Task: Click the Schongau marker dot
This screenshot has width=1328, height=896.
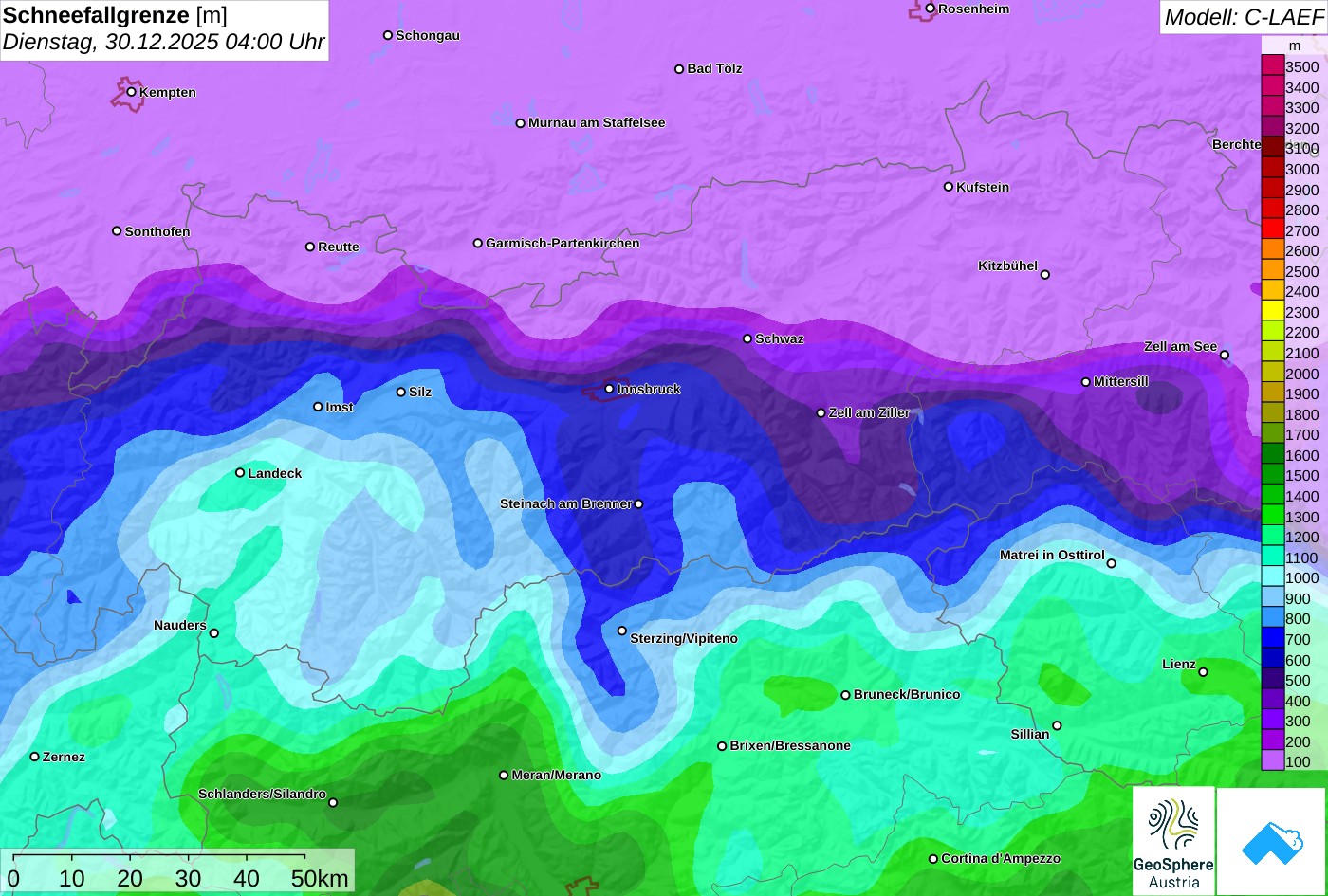Action: pos(388,35)
